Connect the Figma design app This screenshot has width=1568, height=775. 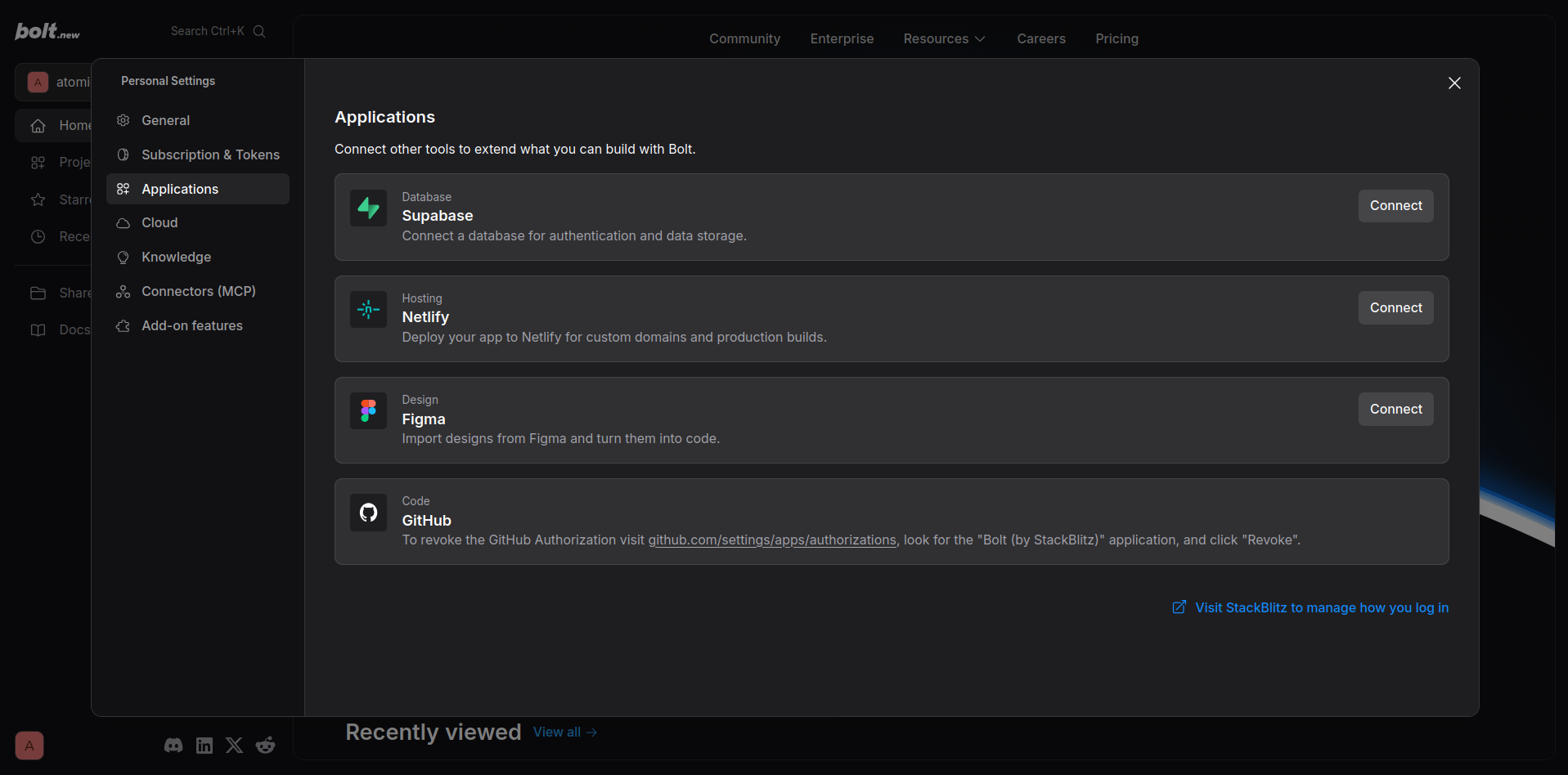[x=1395, y=409]
